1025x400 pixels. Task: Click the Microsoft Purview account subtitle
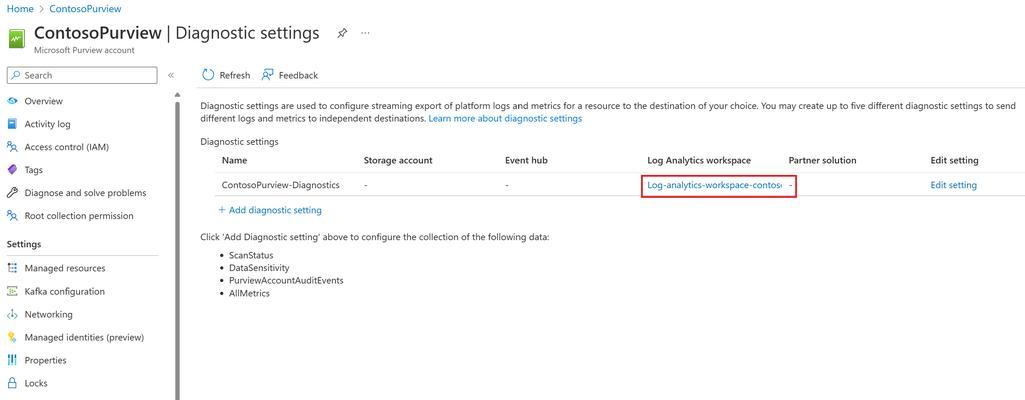click(x=84, y=50)
